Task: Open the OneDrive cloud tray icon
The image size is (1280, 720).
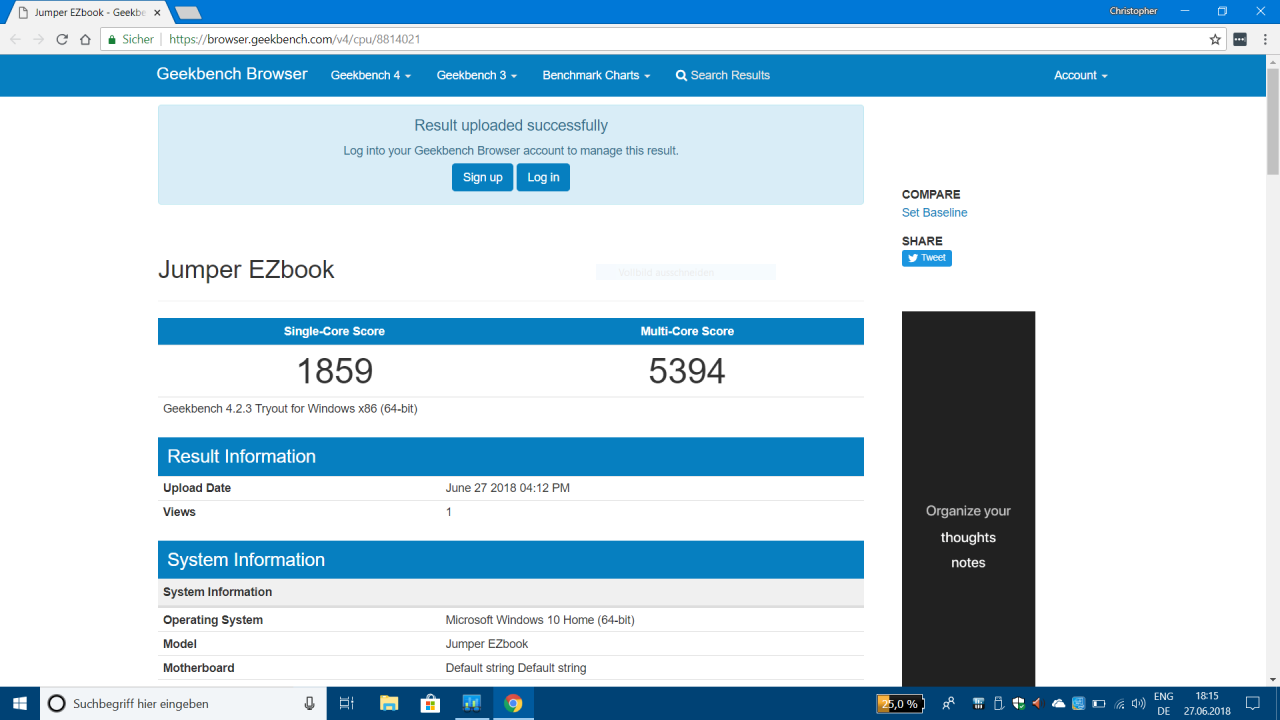Action: 1059,704
